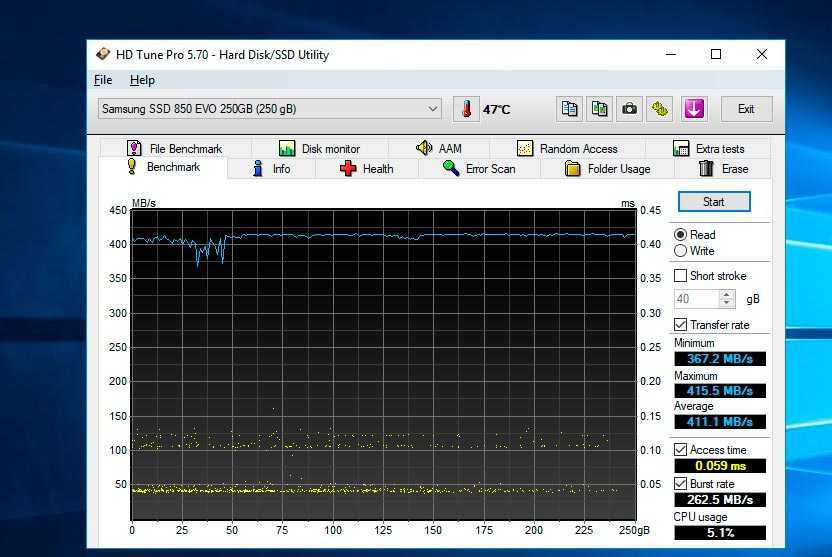This screenshot has width=832, height=557.
Task: Click the 411.1 MB/s average value
Action: 720,422
